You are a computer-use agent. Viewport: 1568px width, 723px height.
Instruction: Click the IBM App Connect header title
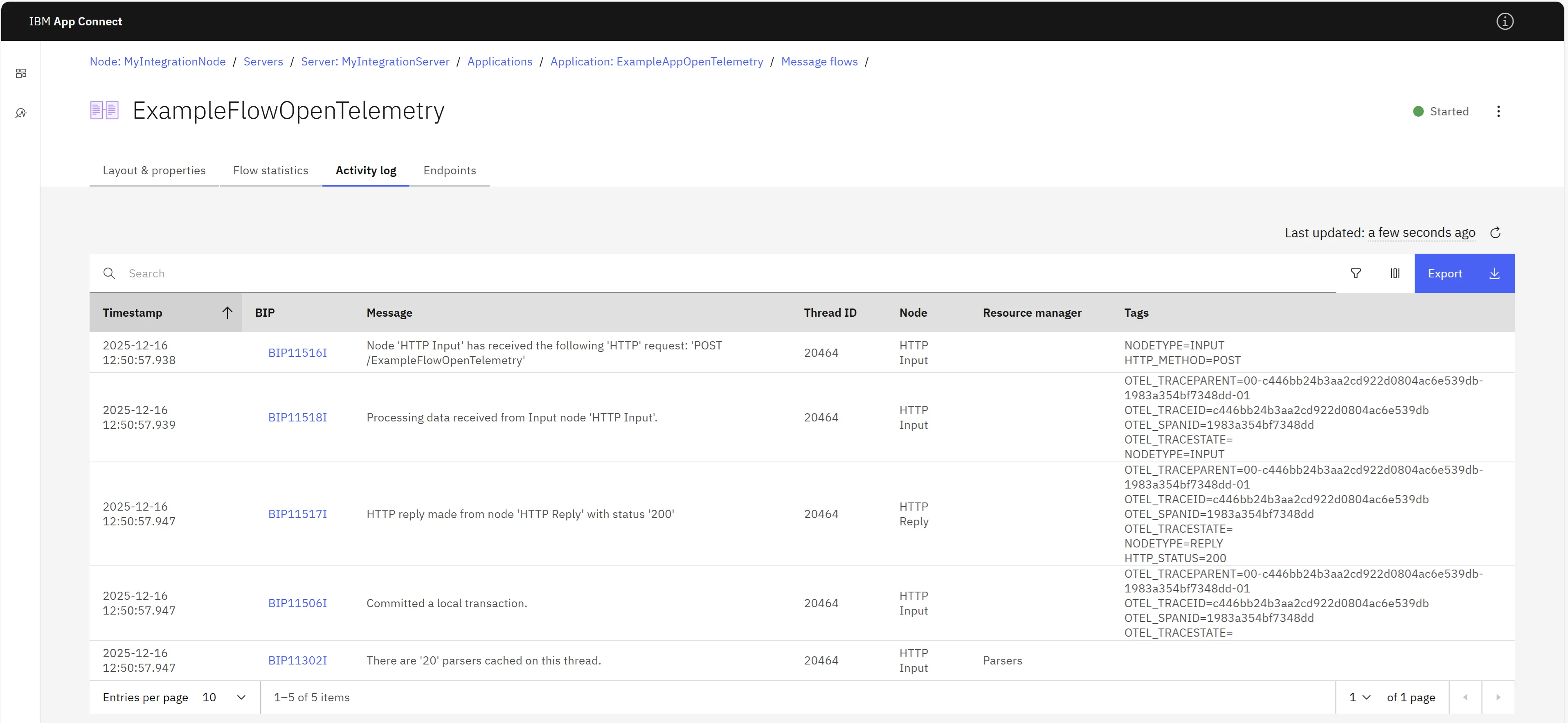click(x=76, y=21)
